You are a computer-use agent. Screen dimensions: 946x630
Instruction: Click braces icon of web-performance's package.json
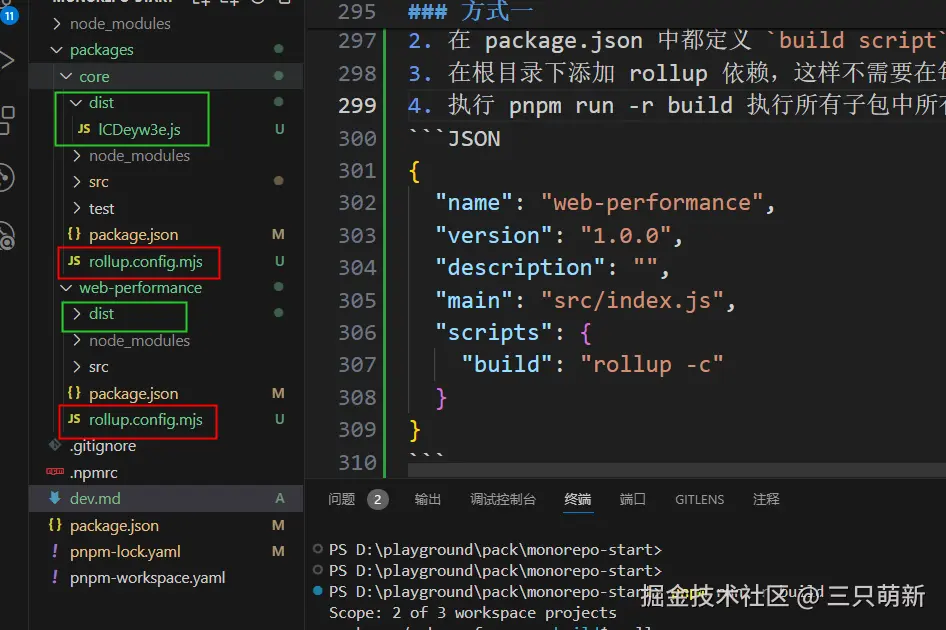point(74,393)
